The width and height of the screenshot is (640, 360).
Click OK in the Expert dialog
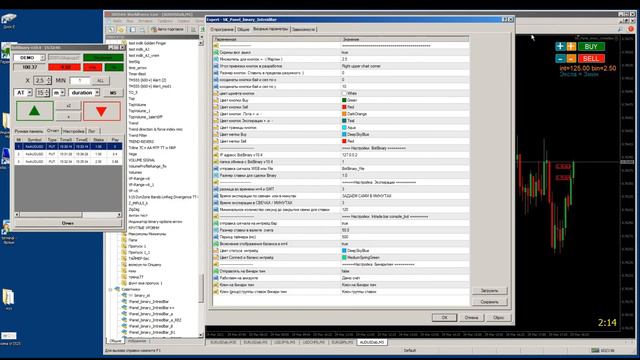coord(444,318)
